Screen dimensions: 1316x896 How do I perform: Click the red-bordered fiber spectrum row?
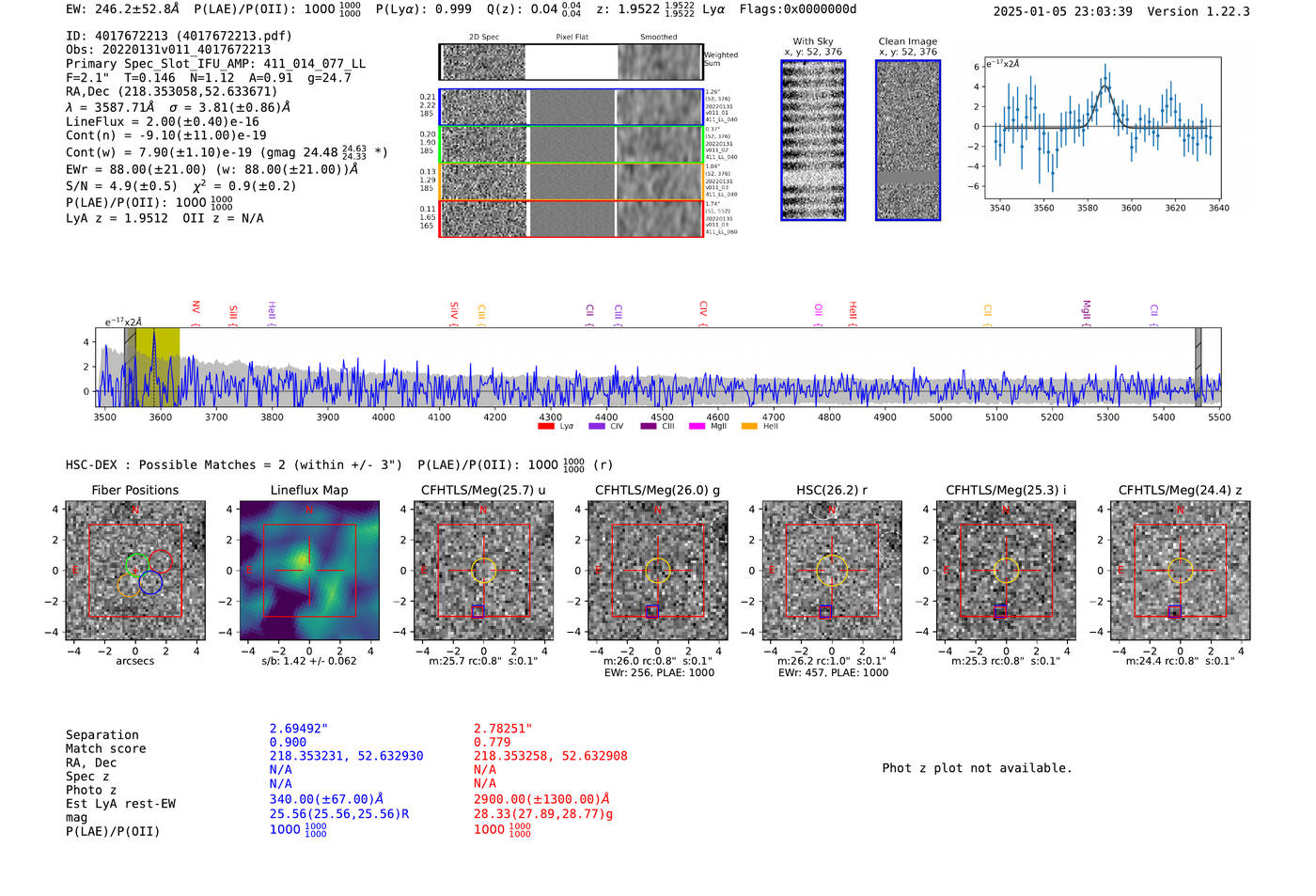571,218
